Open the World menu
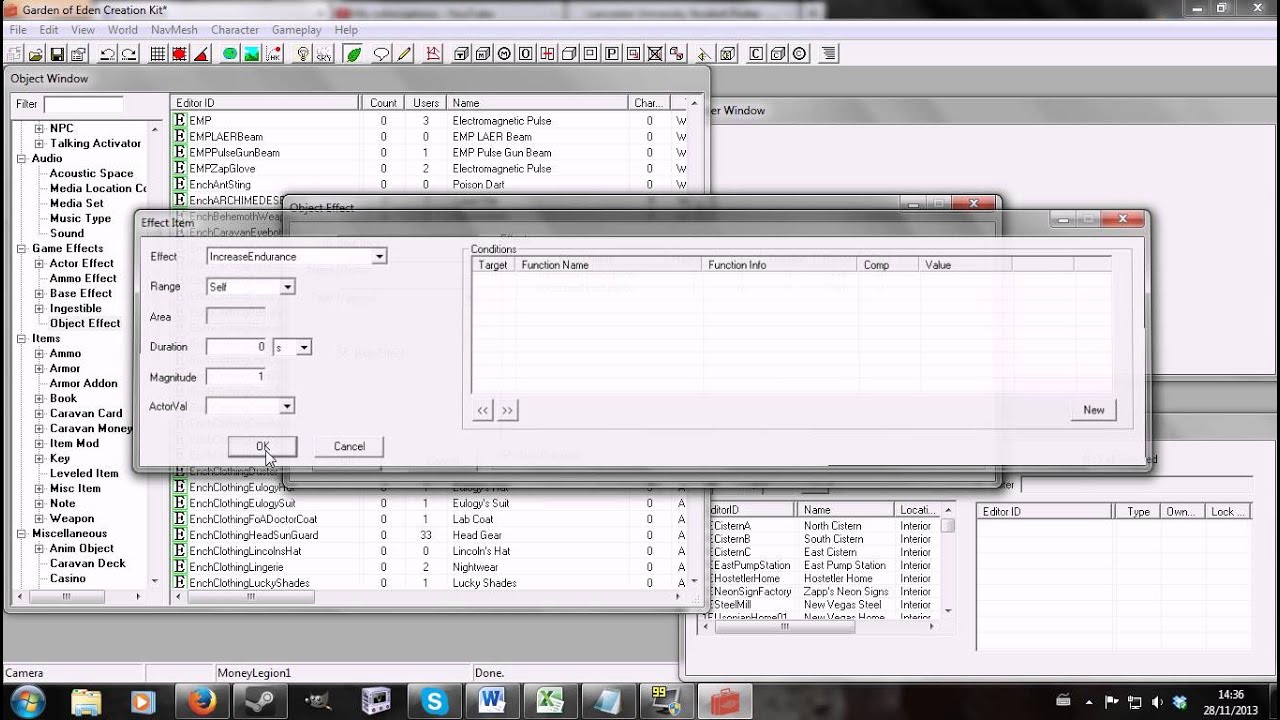Image resolution: width=1280 pixels, height=720 pixels. point(123,30)
